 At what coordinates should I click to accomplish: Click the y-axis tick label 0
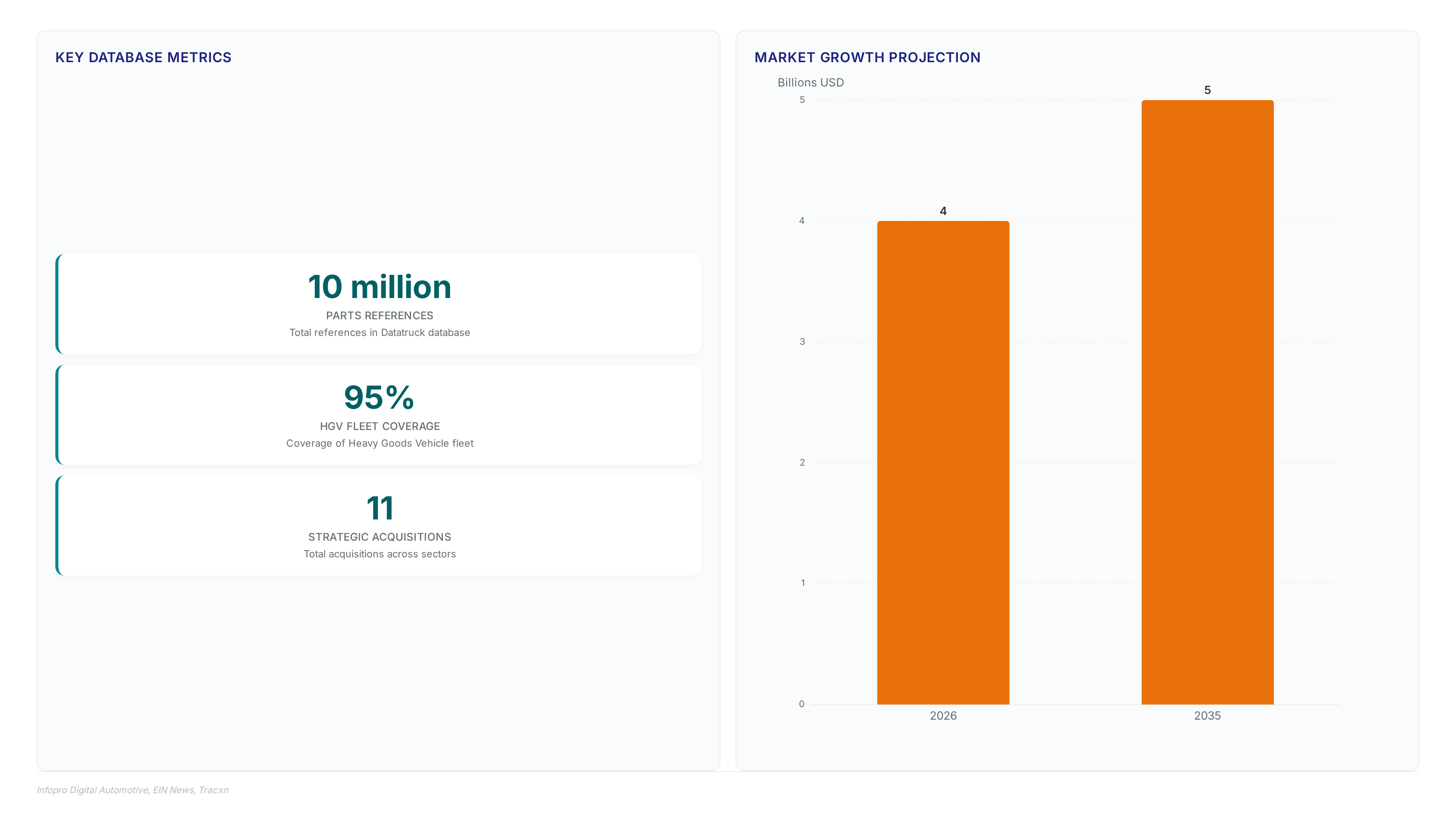point(802,704)
